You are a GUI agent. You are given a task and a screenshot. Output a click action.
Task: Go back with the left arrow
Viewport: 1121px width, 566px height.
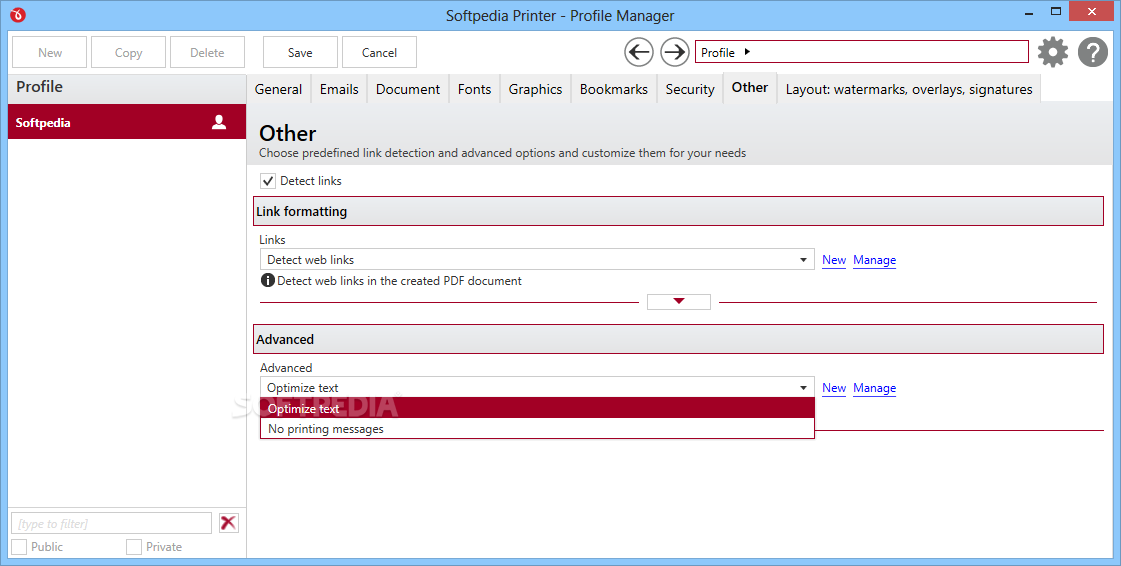click(638, 52)
